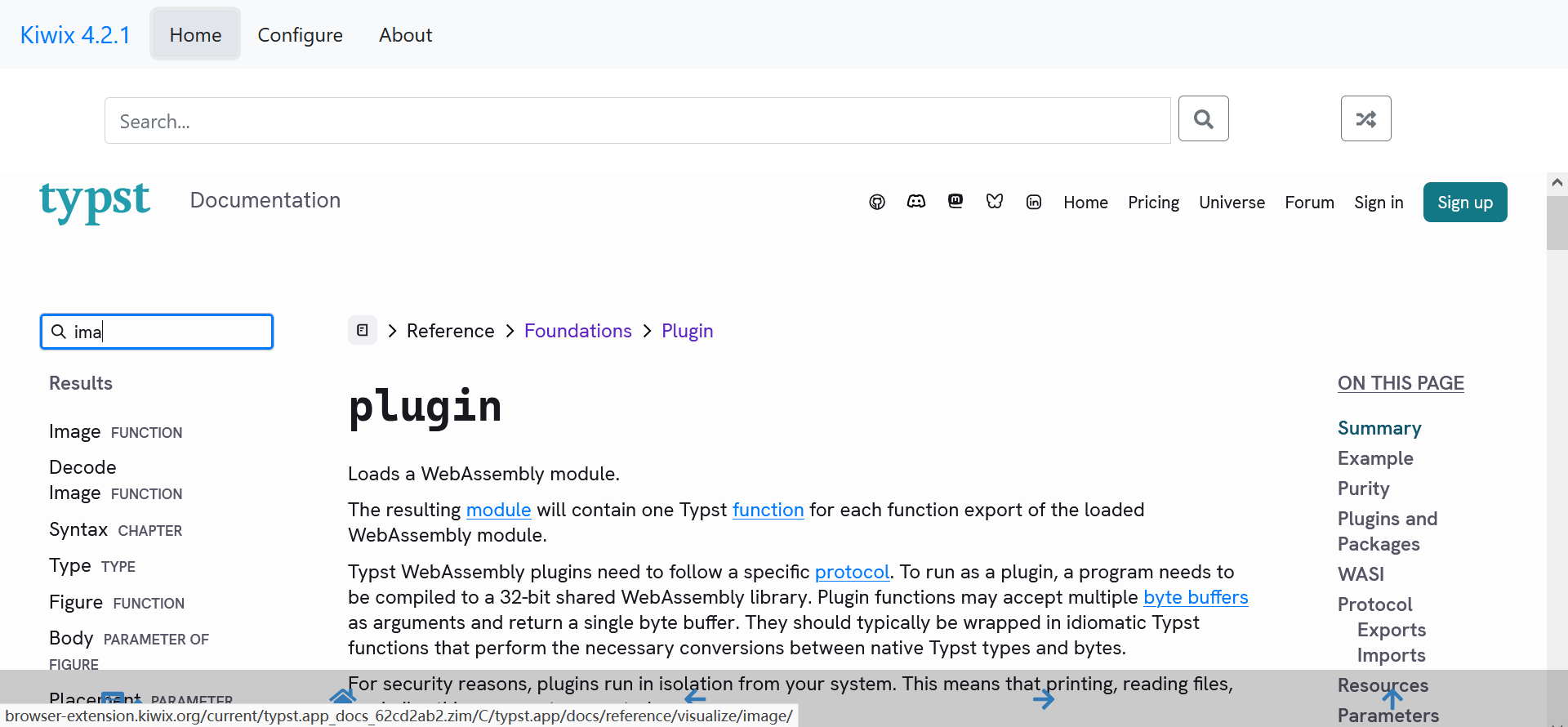
Task: Jump to WASI section
Action: pos(1361,574)
